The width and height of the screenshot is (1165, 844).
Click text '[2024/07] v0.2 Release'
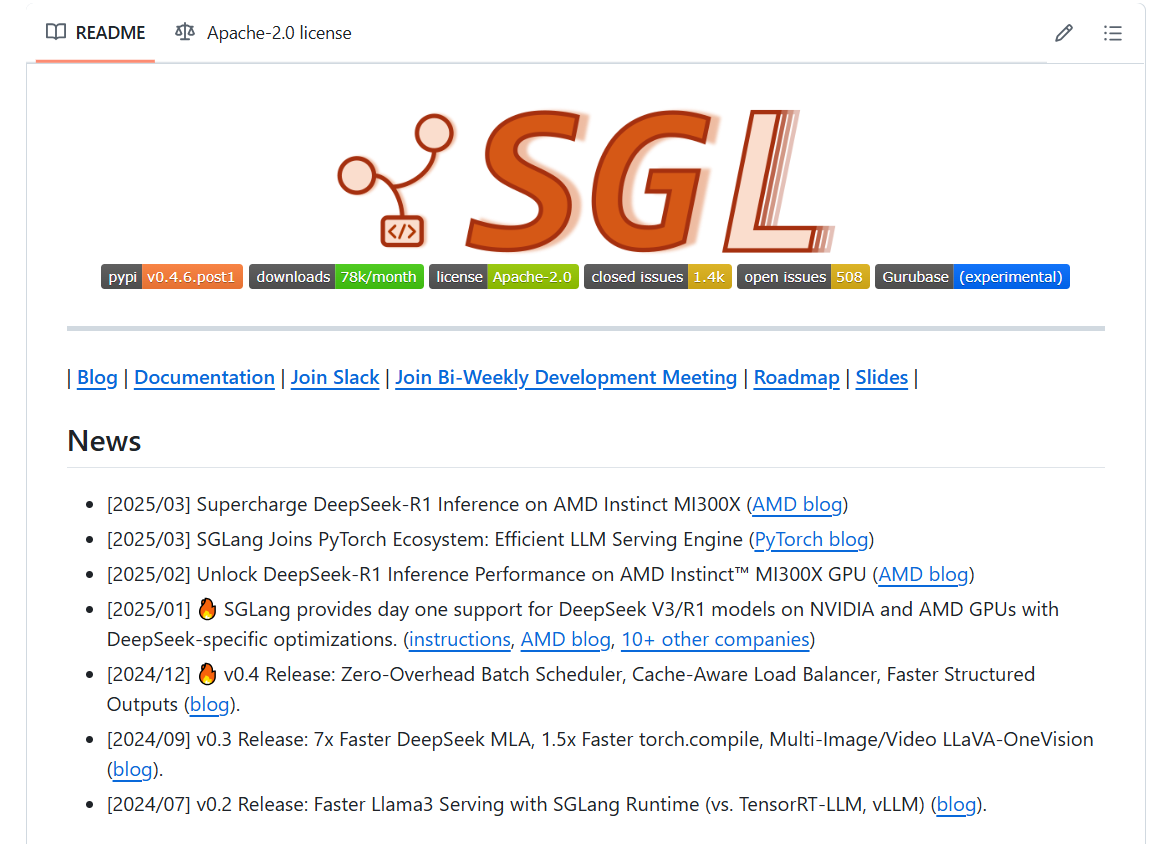tap(207, 805)
